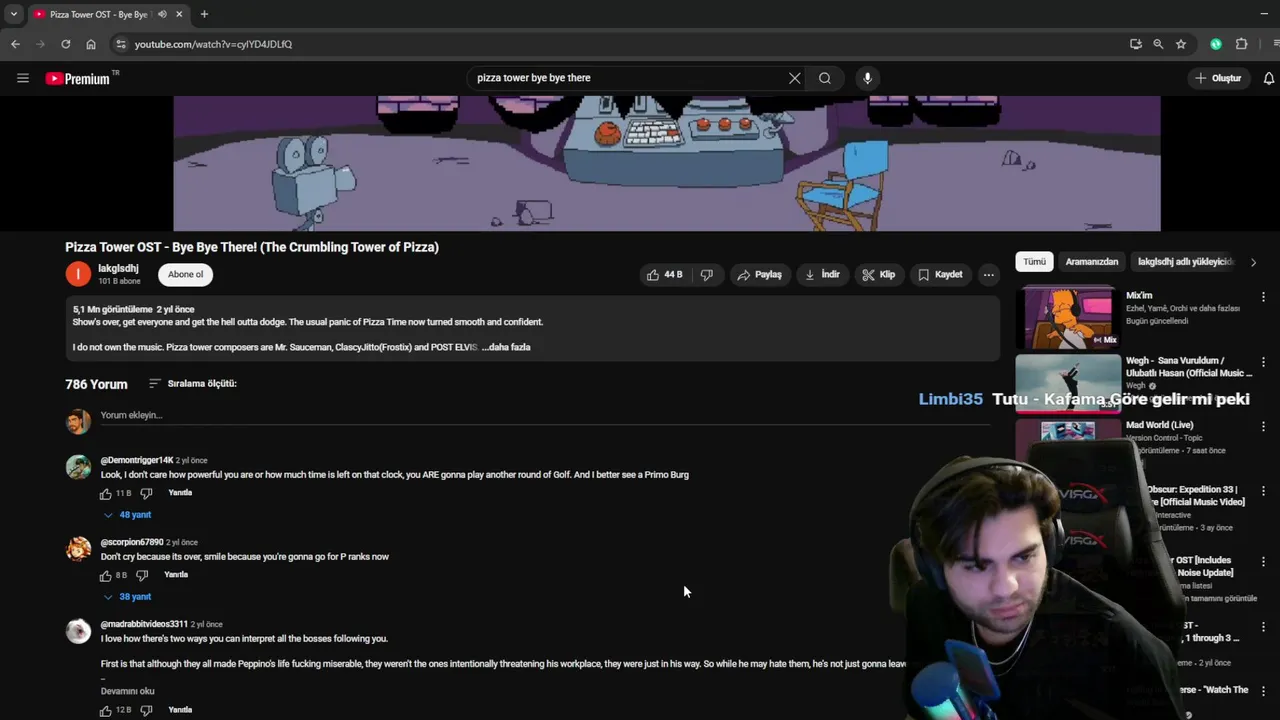The height and width of the screenshot is (720, 1280).
Task: Open the Mix'im playlist thumbnail
Action: (x=1068, y=318)
